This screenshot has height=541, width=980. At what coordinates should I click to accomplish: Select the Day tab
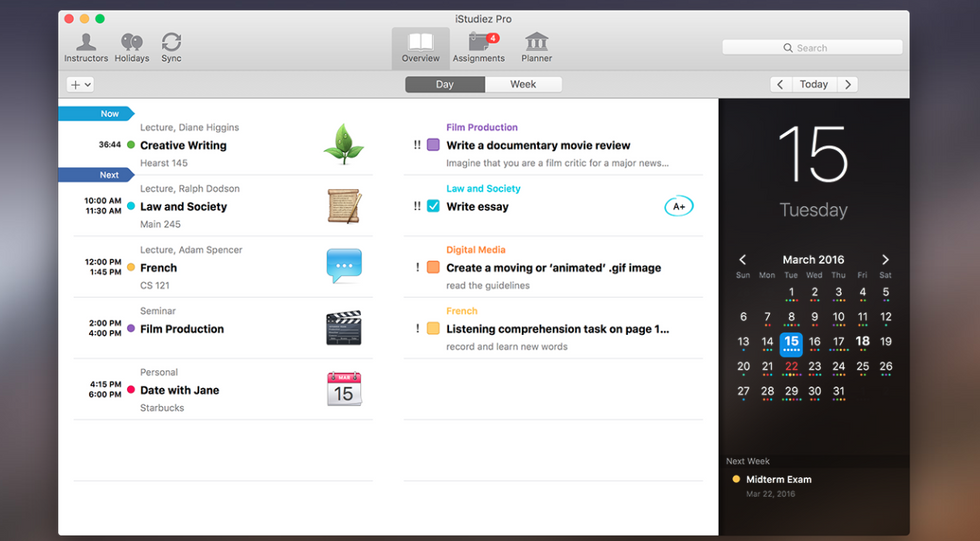[445, 85]
